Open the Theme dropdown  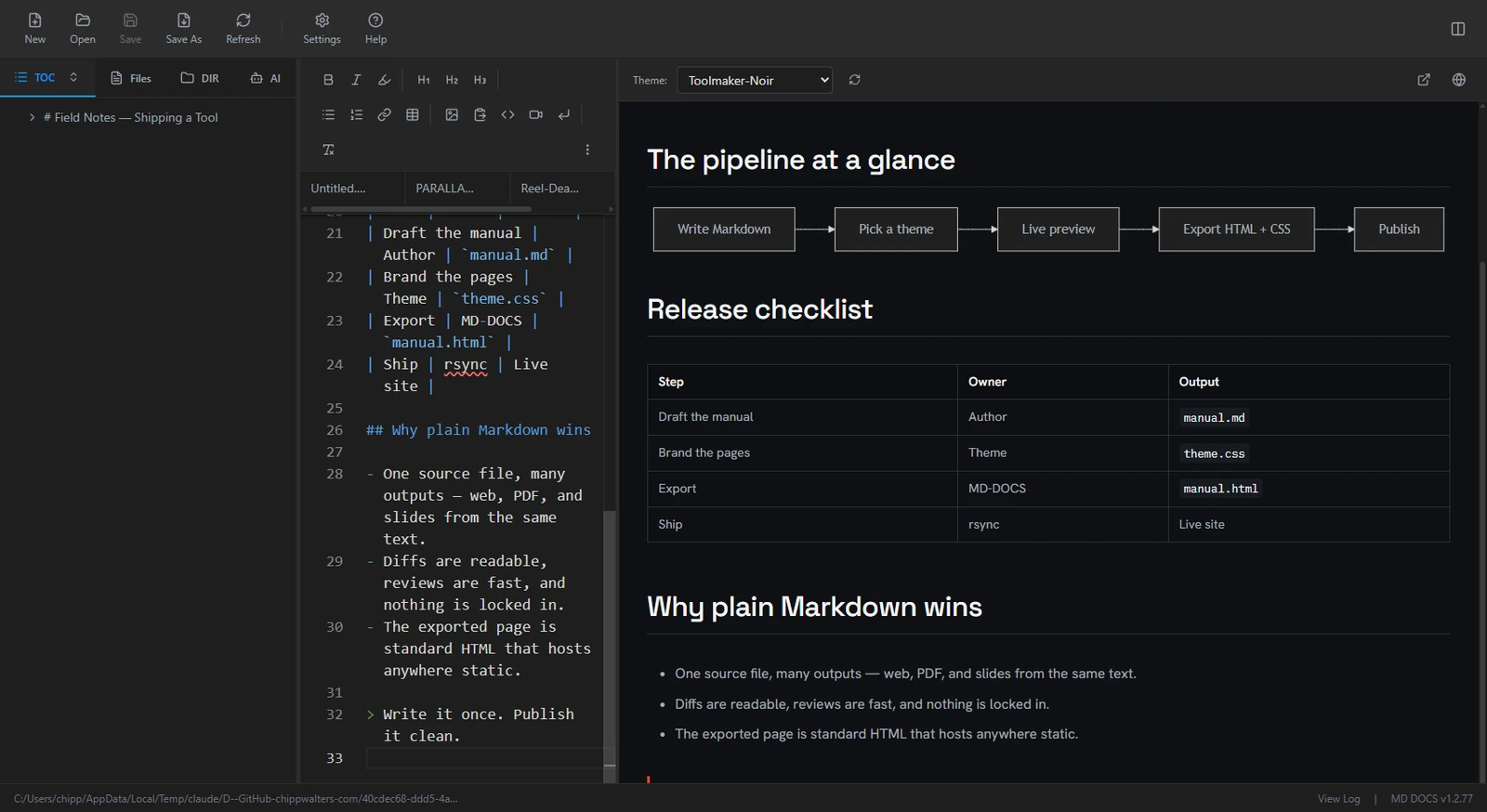(755, 80)
